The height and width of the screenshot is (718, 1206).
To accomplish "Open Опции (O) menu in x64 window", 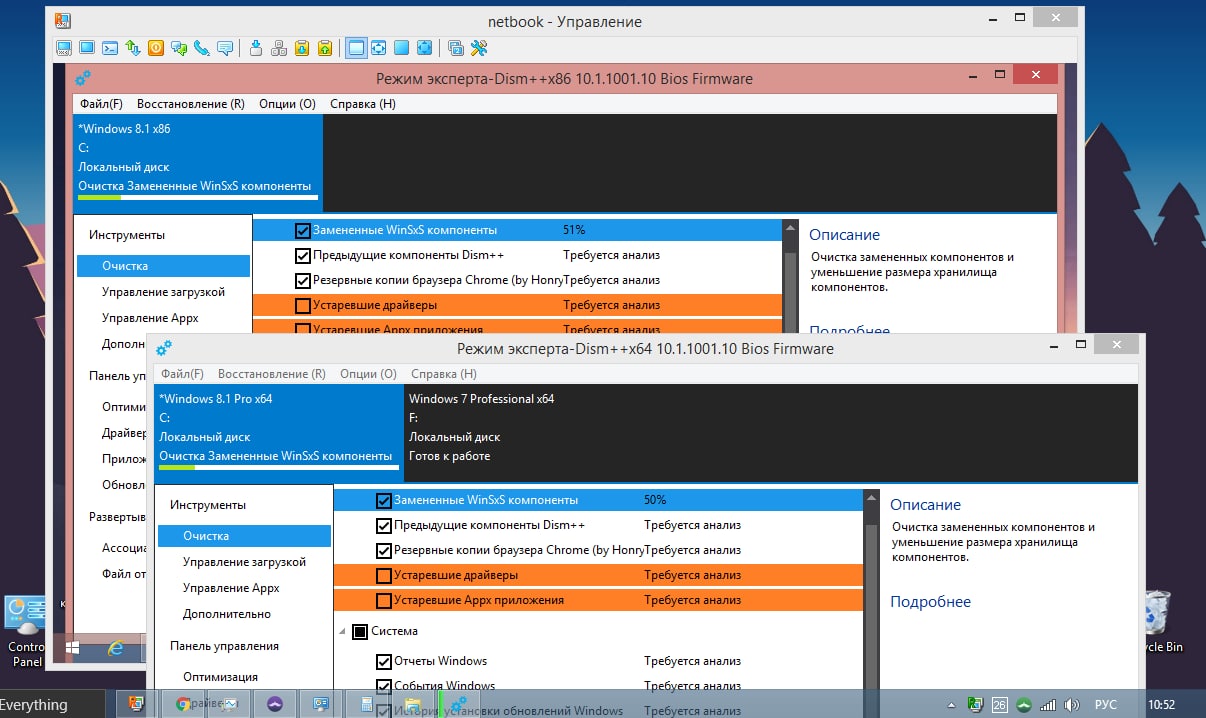I will tap(368, 374).
